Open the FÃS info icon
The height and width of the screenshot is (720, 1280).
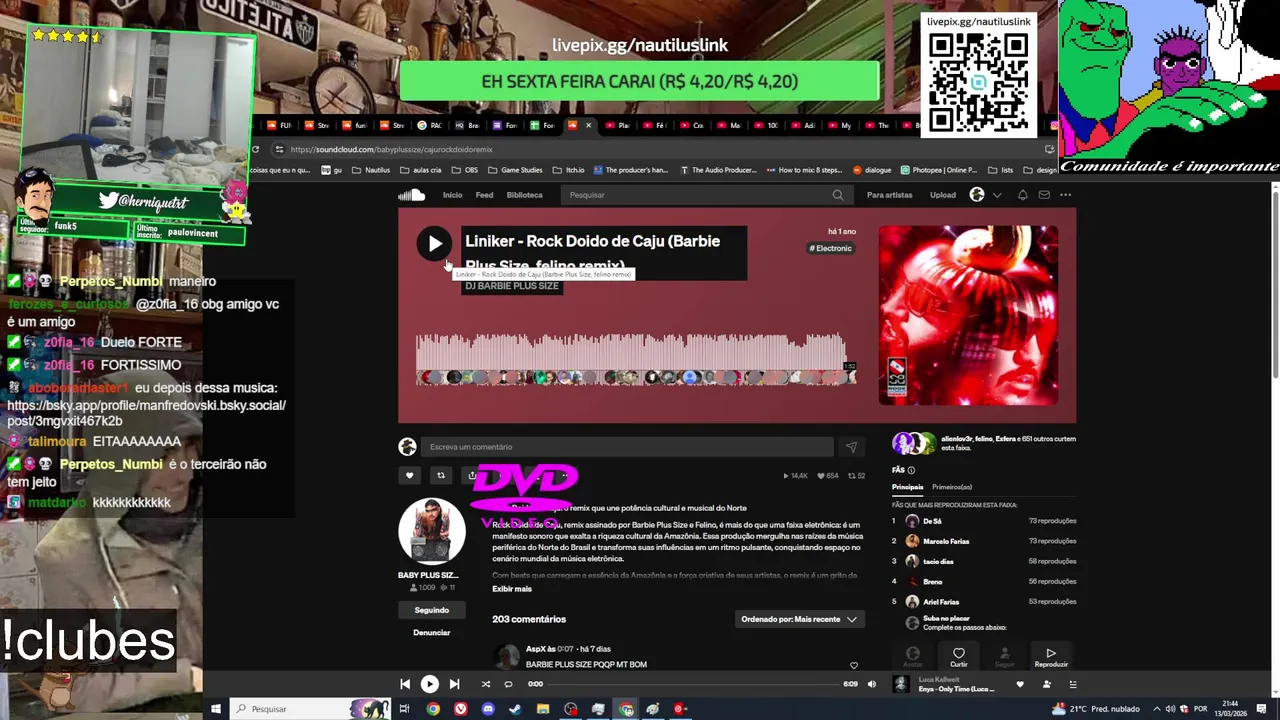911,470
